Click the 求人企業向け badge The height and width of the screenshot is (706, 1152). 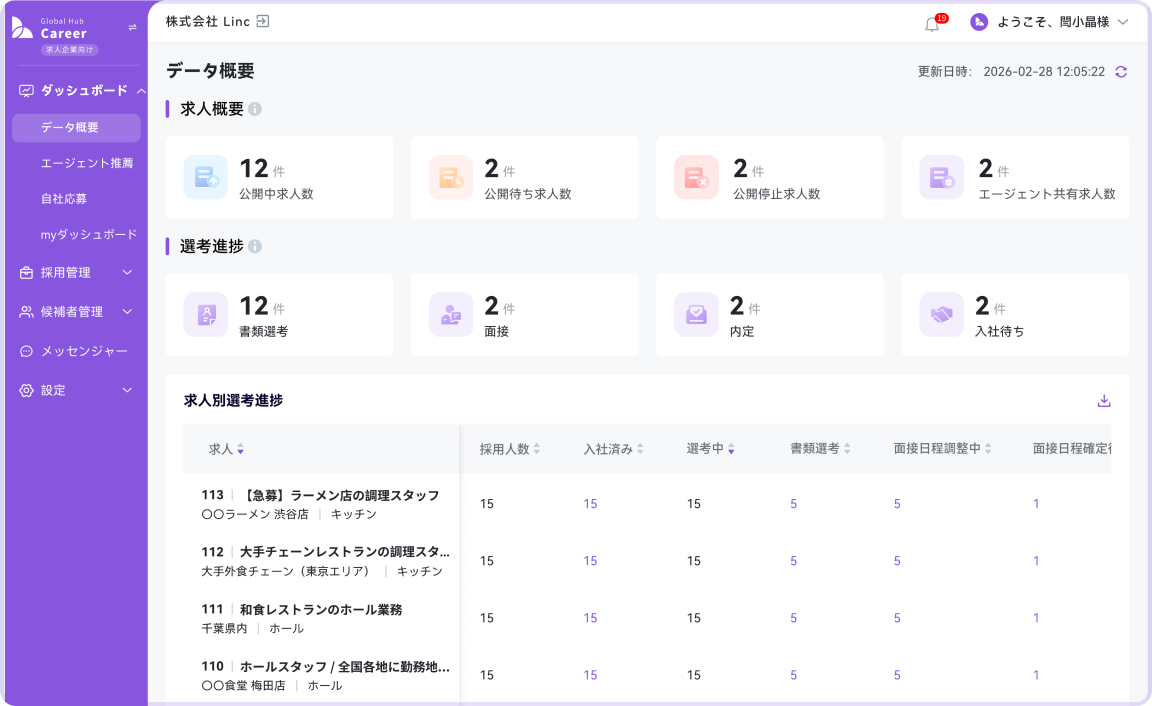point(70,50)
